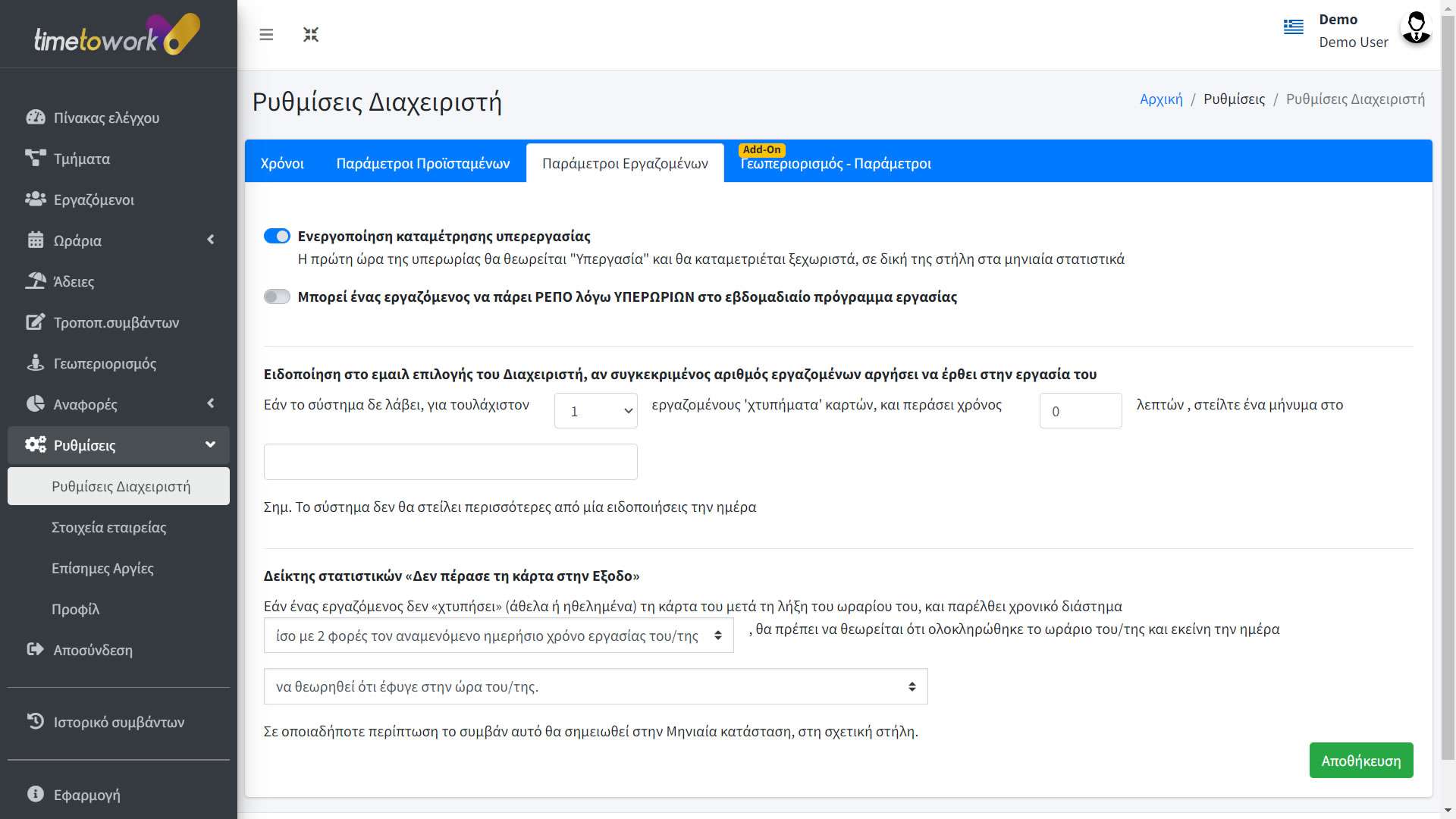Follow the Αρχική breadcrumb link

tap(1161, 99)
